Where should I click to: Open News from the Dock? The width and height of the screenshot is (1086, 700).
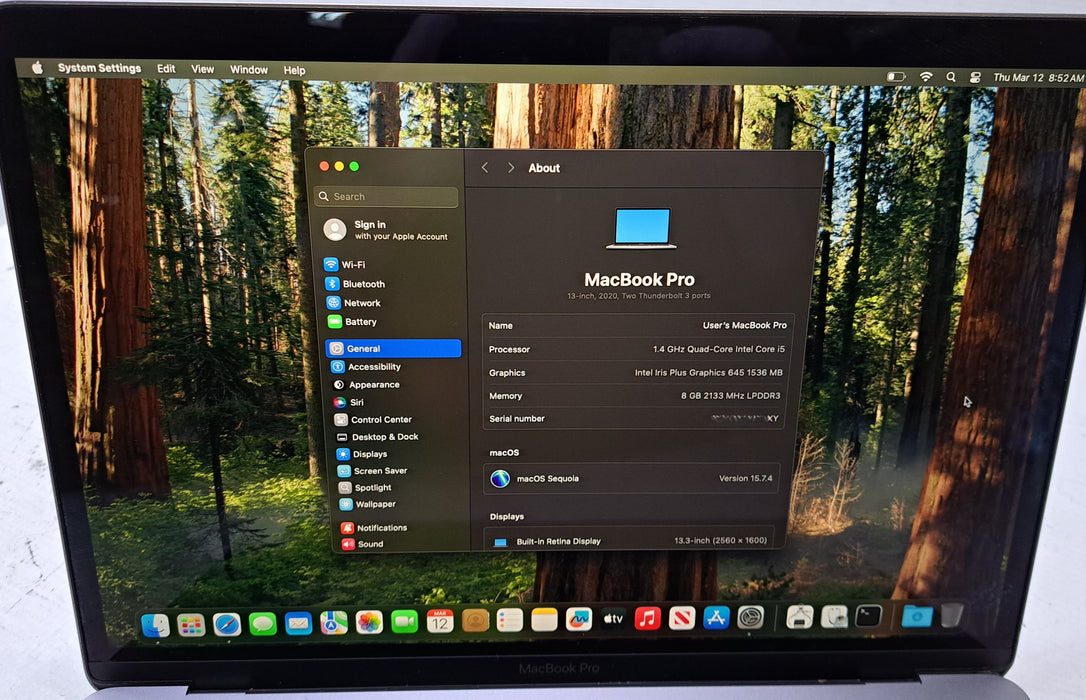click(682, 618)
